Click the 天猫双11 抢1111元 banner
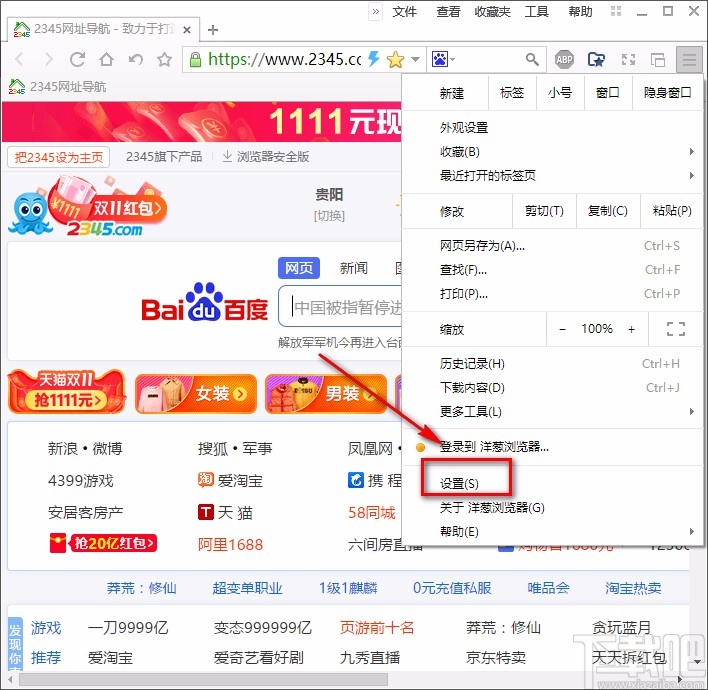The image size is (708, 690). coord(66,391)
